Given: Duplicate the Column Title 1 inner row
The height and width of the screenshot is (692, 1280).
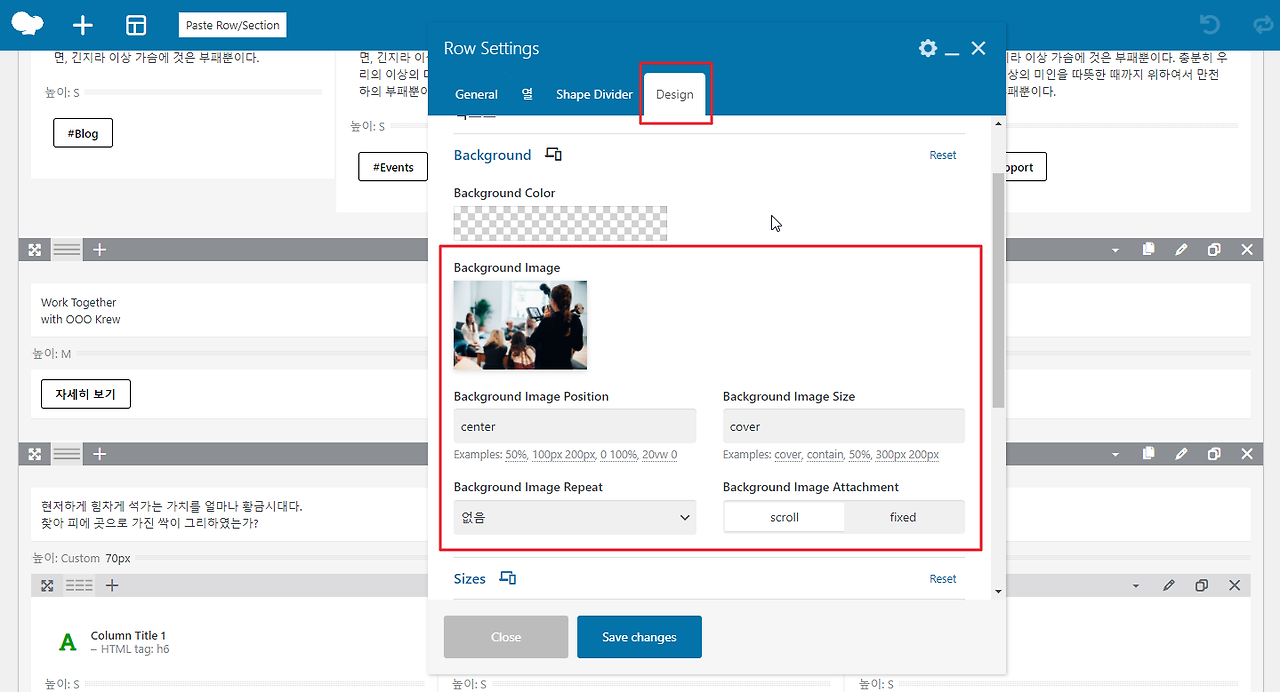Looking at the screenshot, I should click(x=1202, y=586).
